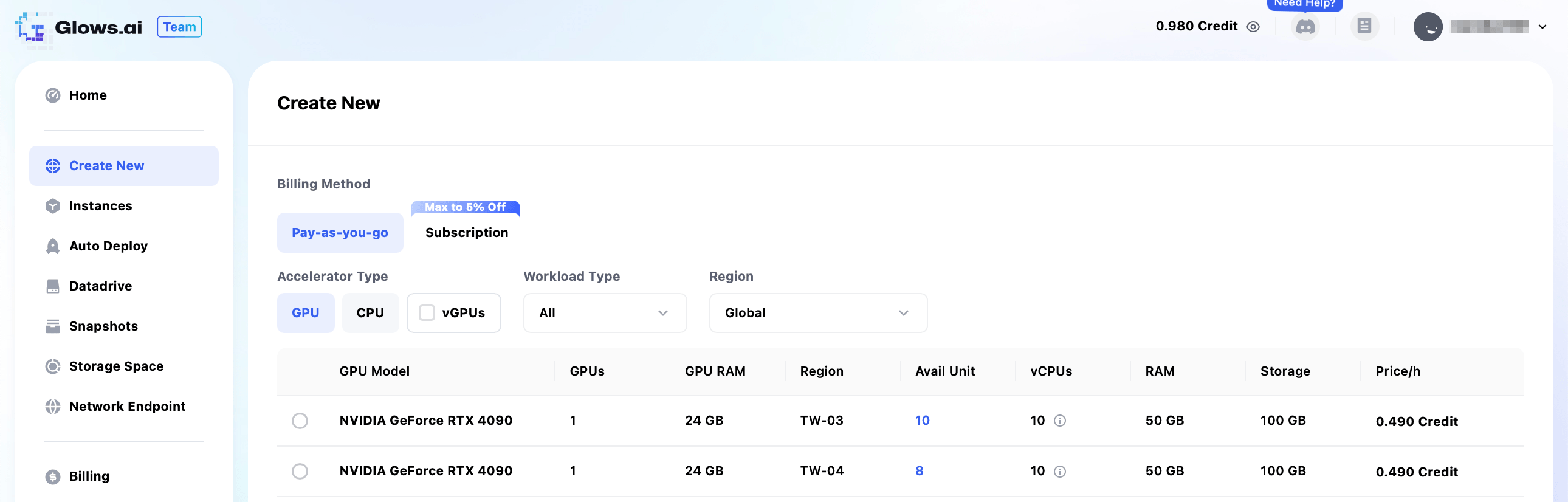
Task: Click the GPU RAM column header
Action: pos(715,372)
